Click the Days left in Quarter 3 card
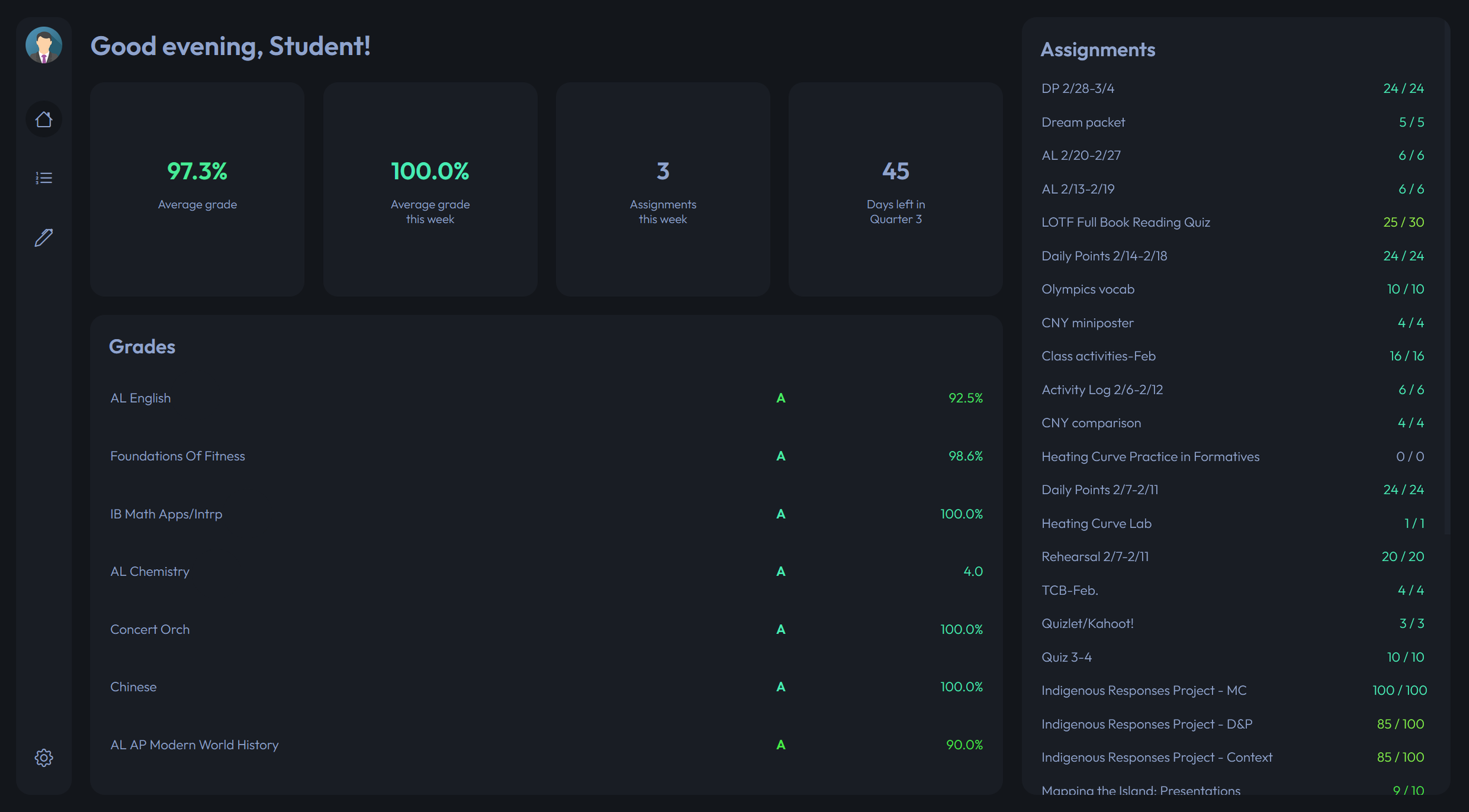1469x812 pixels. [895, 188]
